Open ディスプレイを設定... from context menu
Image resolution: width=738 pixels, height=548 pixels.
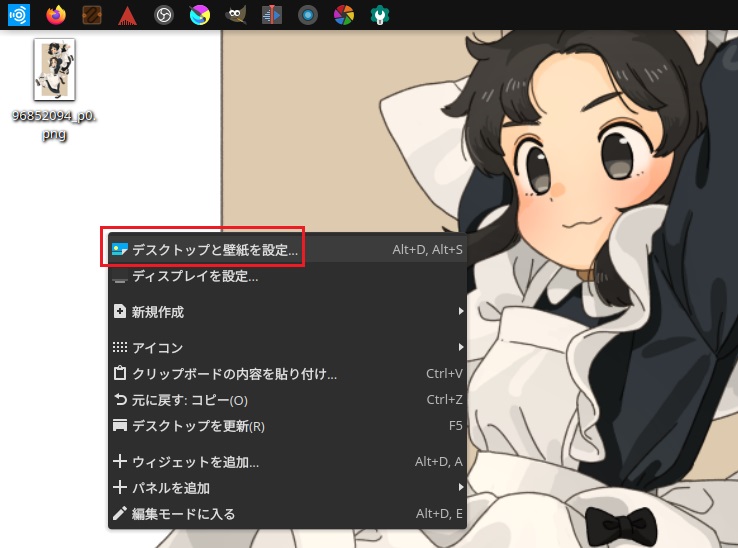click(288, 276)
